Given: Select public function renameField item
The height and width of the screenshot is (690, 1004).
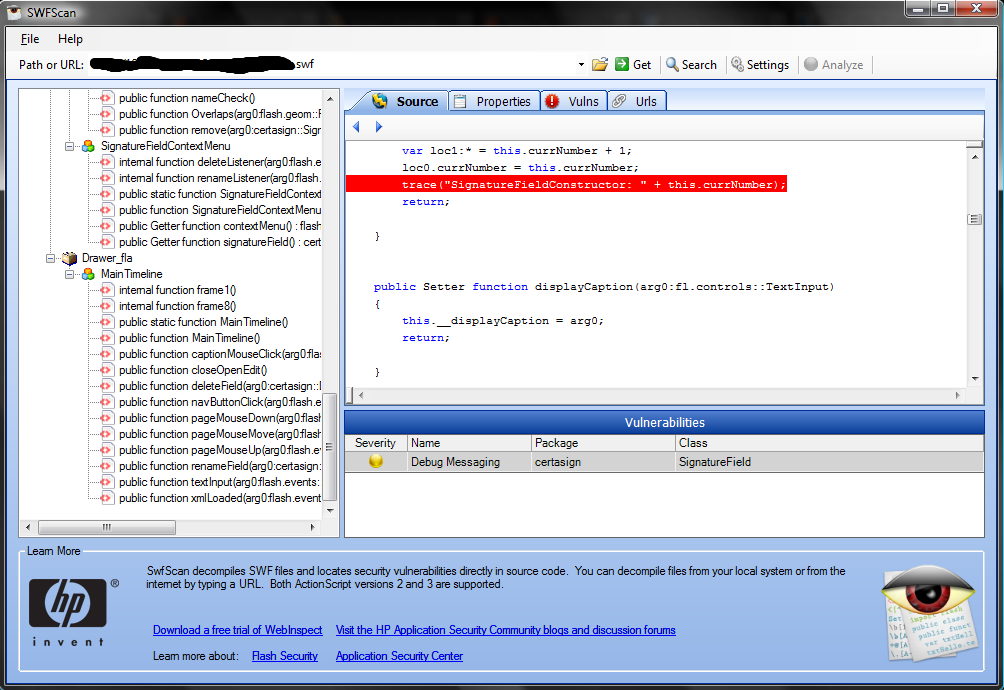Looking at the screenshot, I should point(220,466).
